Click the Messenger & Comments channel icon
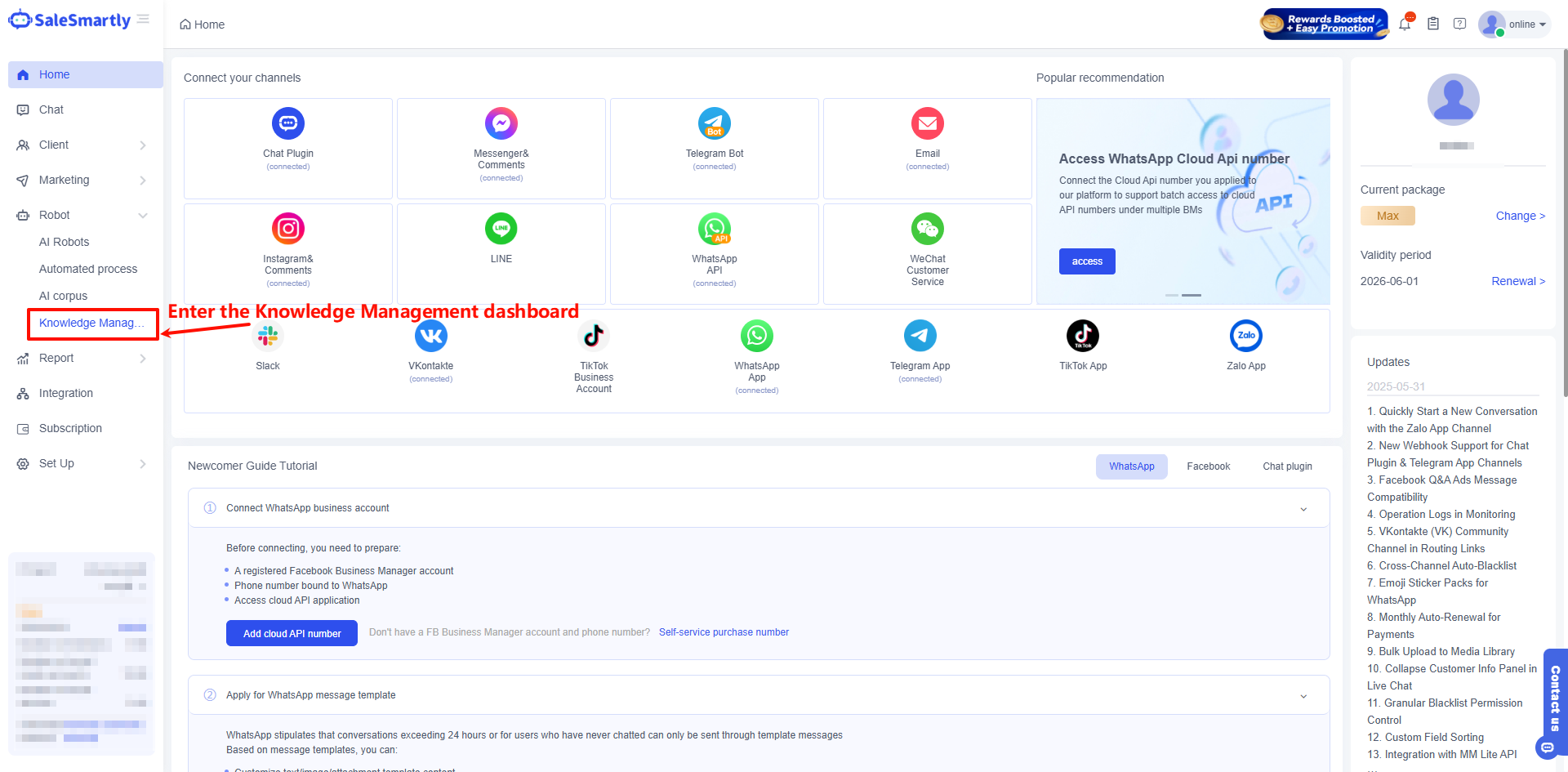 (x=501, y=123)
